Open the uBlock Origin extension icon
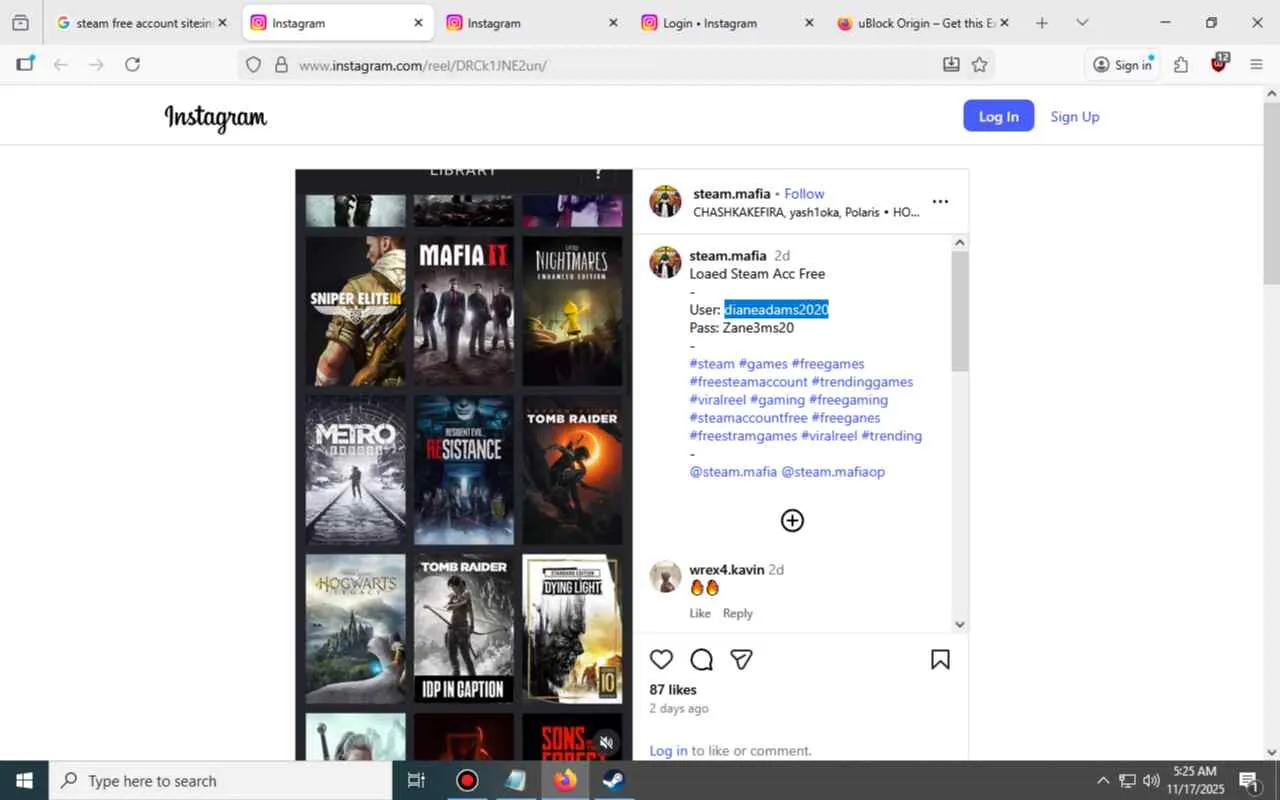 point(1218,64)
